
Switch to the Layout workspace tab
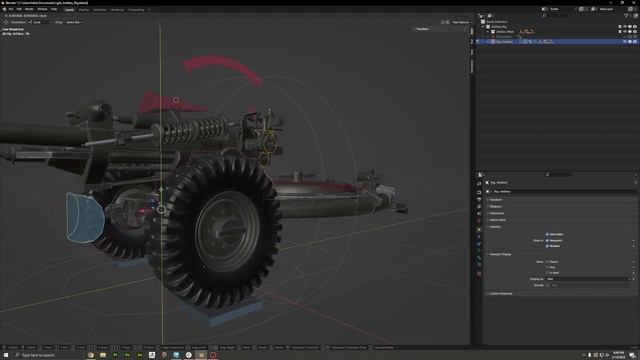point(69,9)
